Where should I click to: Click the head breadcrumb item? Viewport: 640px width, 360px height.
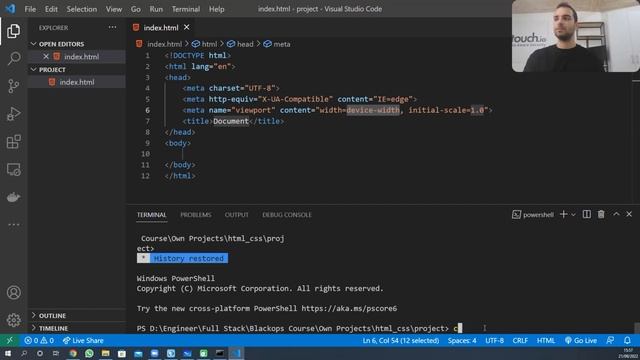(241, 44)
